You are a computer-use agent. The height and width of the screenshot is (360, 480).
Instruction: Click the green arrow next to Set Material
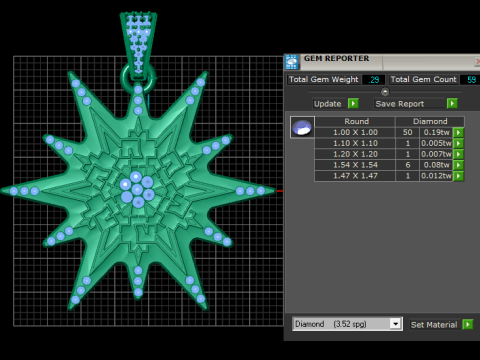click(x=468, y=324)
